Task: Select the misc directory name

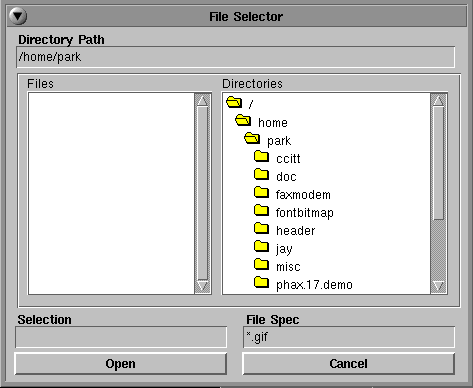Action: coord(288,267)
